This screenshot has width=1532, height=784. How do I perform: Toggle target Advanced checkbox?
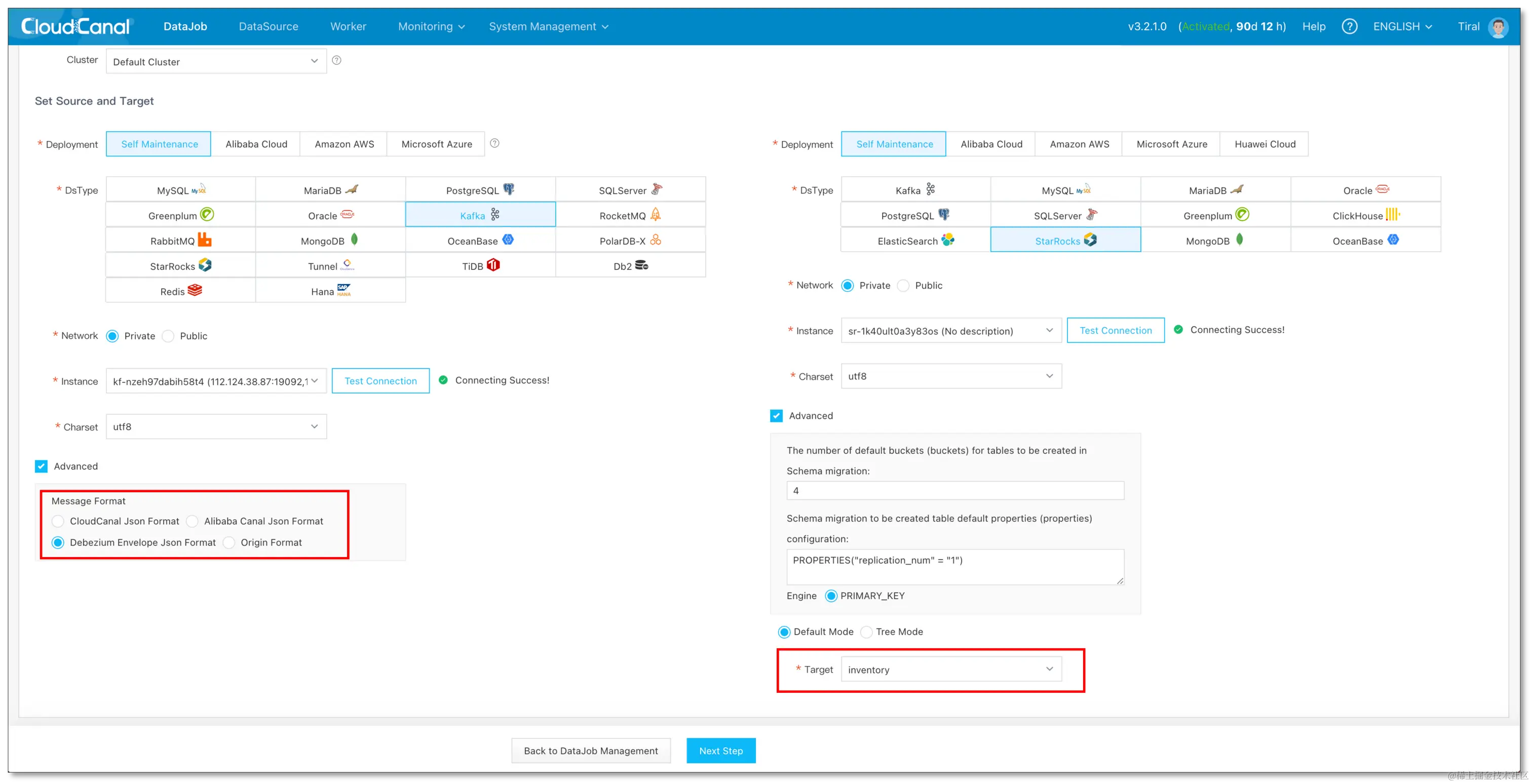pyautogui.click(x=776, y=415)
